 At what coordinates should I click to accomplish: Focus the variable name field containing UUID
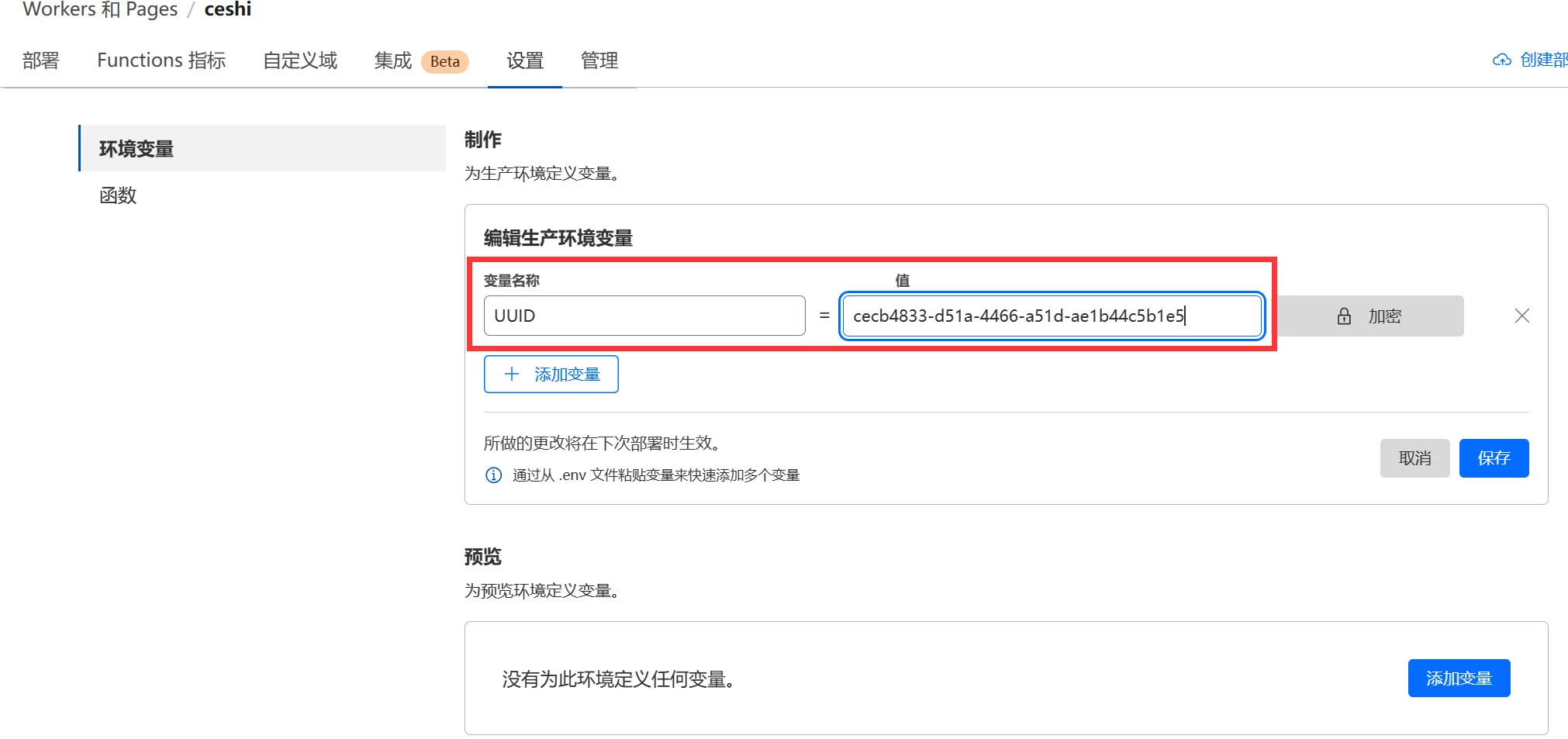(644, 316)
